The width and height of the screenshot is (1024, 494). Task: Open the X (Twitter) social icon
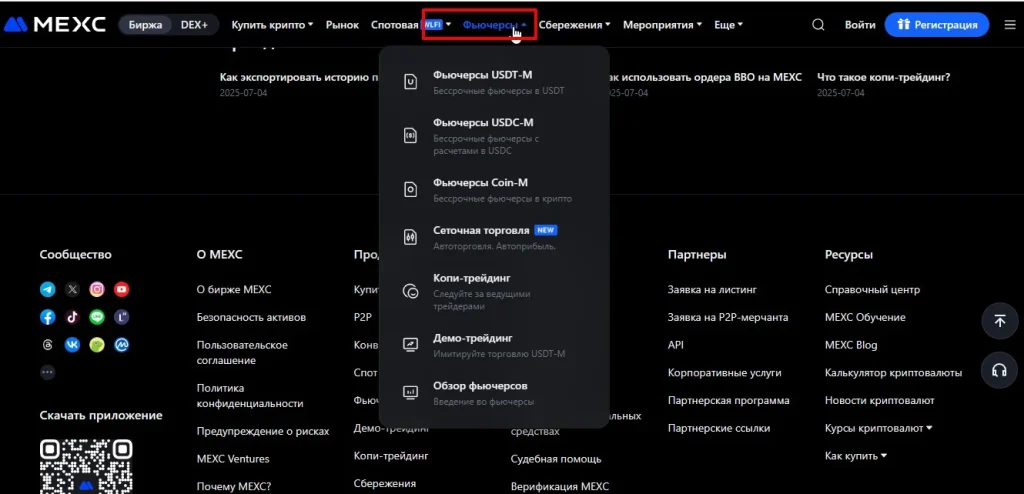pyautogui.click(x=72, y=289)
